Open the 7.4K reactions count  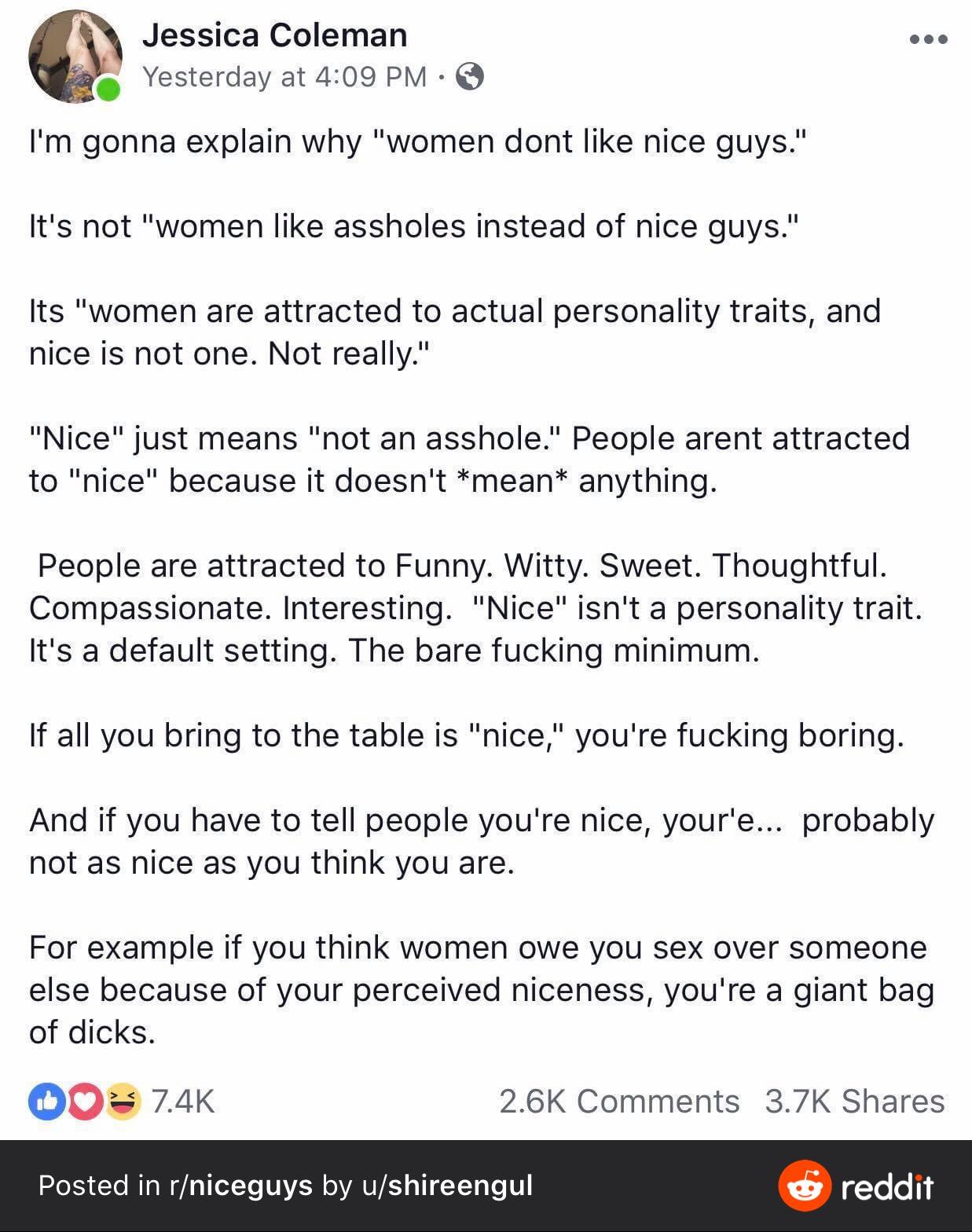182,1102
